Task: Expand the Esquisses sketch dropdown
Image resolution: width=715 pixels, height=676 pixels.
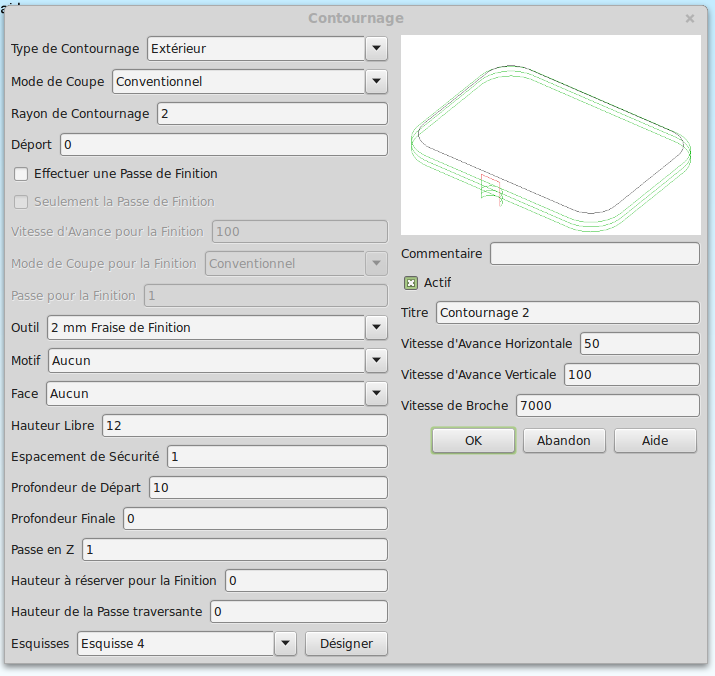Action: [x=285, y=644]
